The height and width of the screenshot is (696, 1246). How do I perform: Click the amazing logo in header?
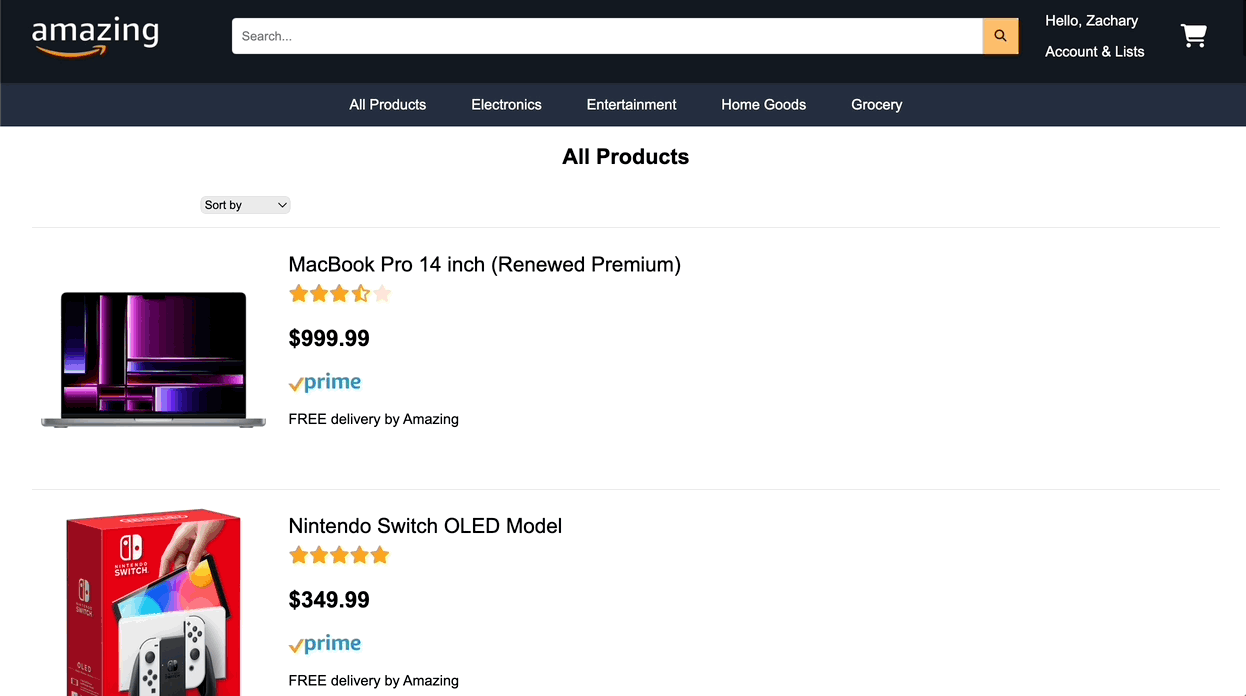[95, 37]
